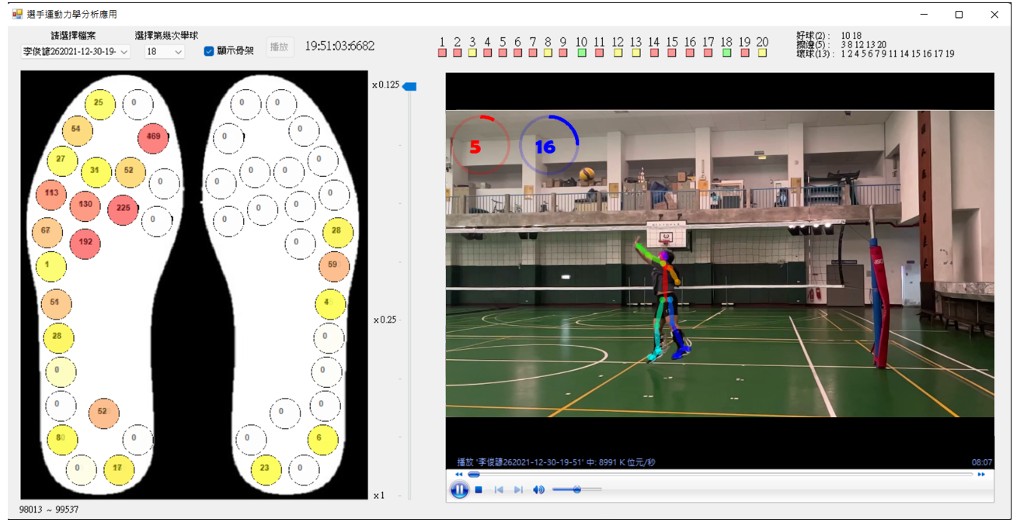Expand the serve number dropdown showing 18
The image size is (1018, 522).
pyautogui.click(x=165, y=51)
